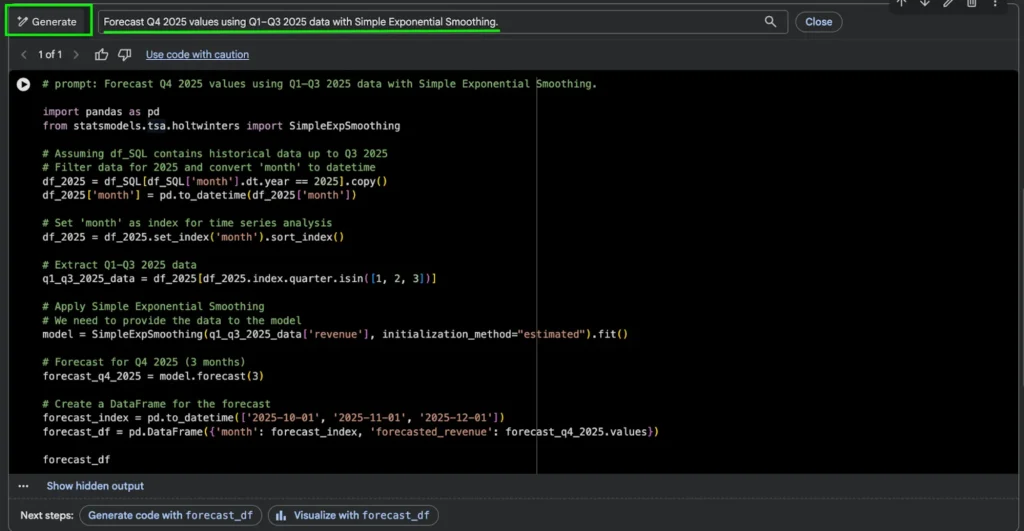
Task: Go to previous generated suggestion
Action: click(24, 54)
